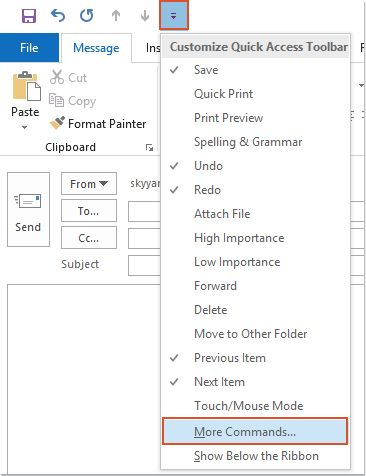Open the File tab

point(29,48)
